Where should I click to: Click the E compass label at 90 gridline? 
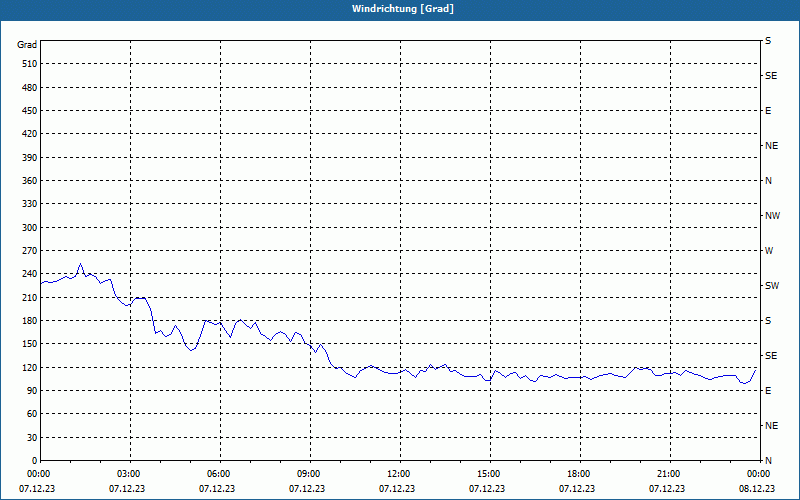coord(768,390)
